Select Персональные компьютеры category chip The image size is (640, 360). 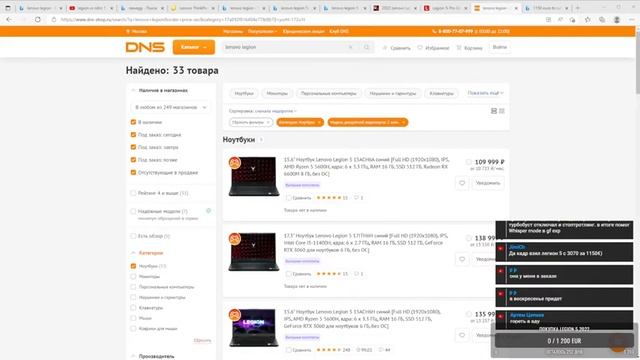[x=329, y=93]
